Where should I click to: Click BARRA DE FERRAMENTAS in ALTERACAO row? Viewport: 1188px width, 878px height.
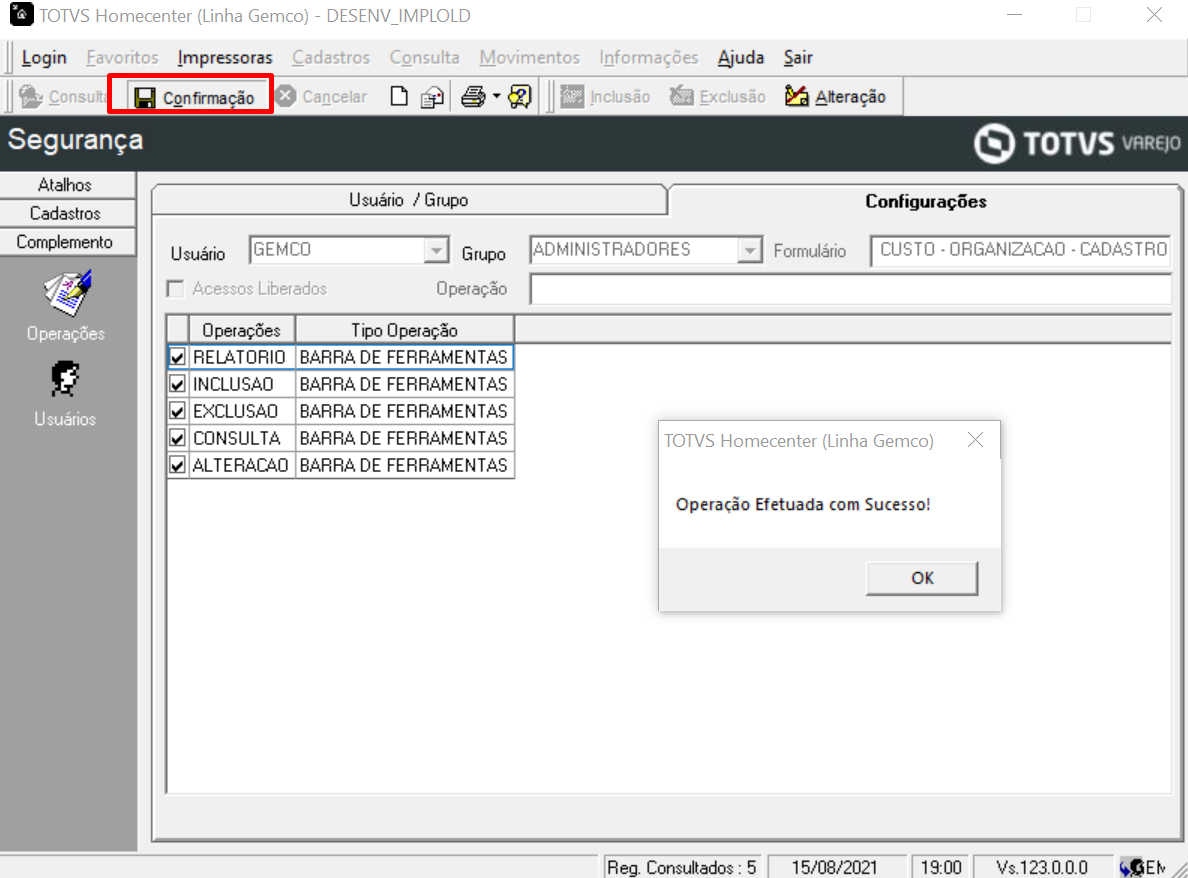click(x=404, y=465)
